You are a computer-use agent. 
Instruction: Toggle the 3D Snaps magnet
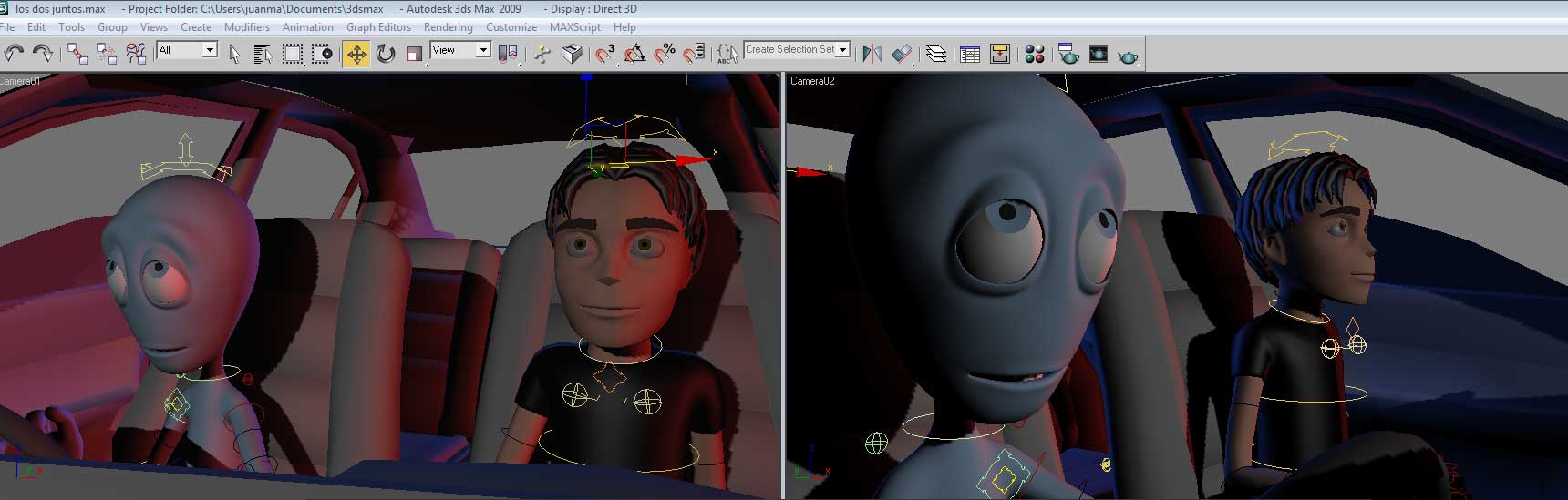pos(605,54)
